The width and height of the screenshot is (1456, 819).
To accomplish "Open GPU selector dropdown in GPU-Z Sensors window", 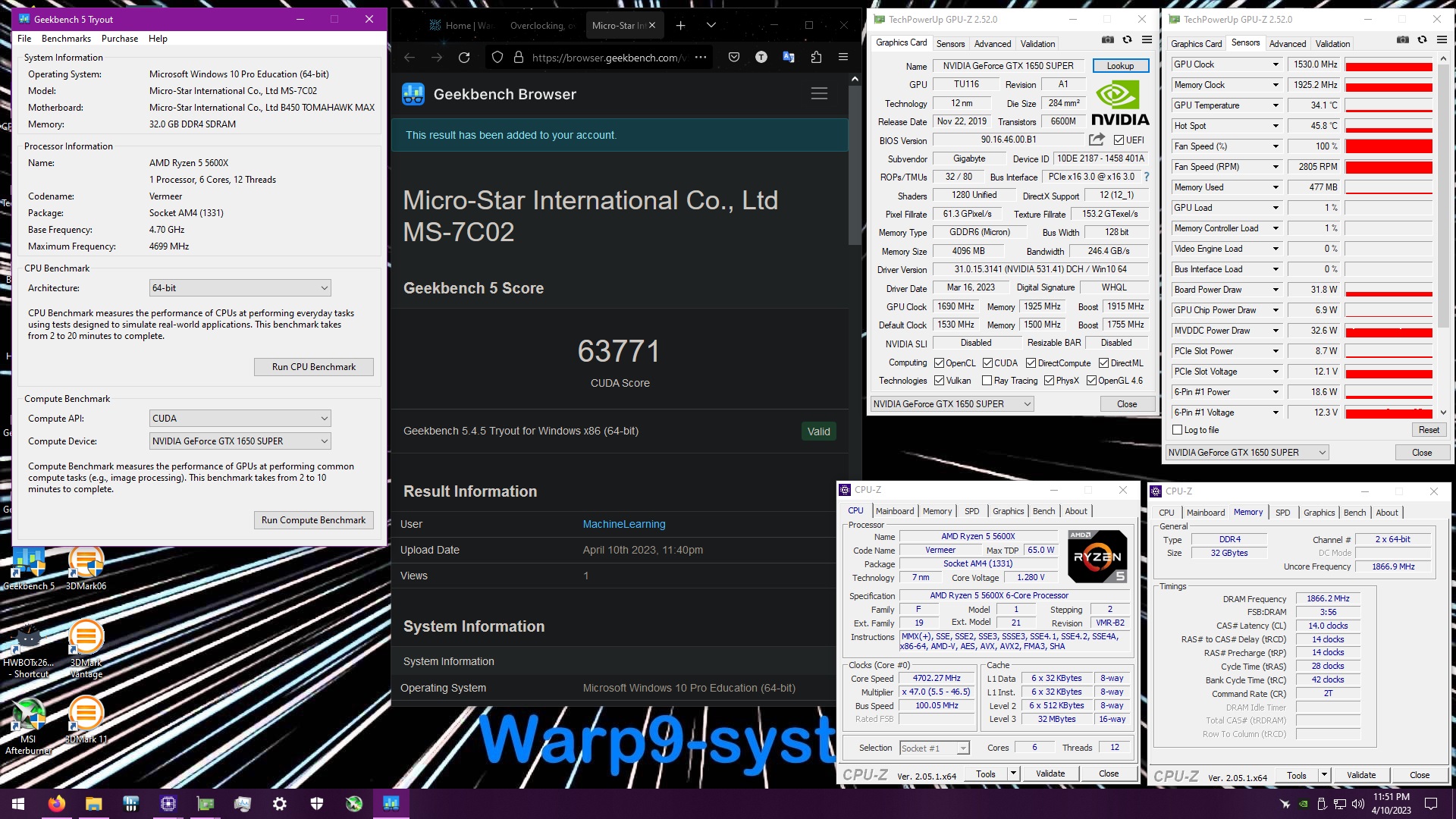I will coord(1247,453).
